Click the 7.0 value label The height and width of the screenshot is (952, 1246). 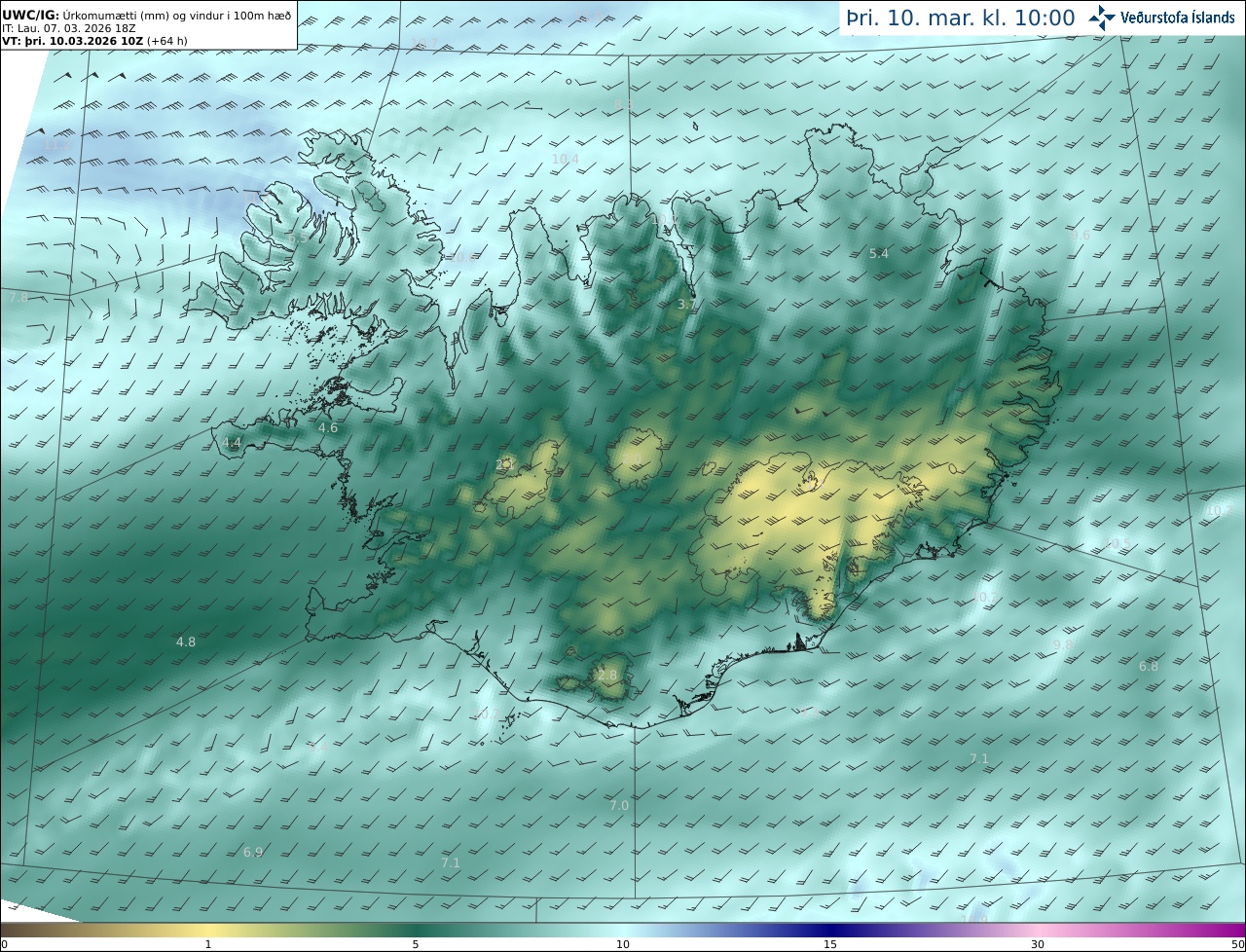(x=619, y=805)
